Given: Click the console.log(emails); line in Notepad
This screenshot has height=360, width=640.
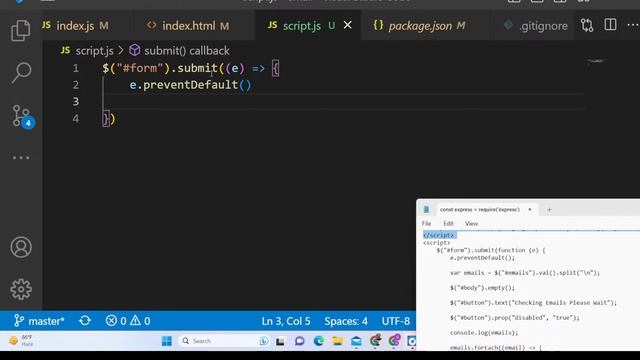Looking at the screenshot, I should (x=484, y=333).
